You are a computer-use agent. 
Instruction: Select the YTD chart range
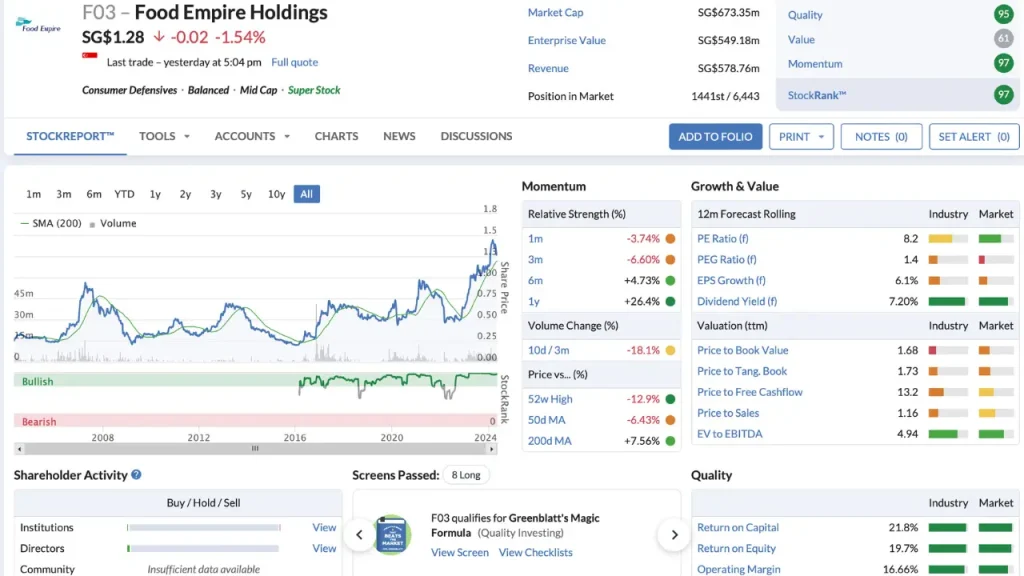coord(124,194)
